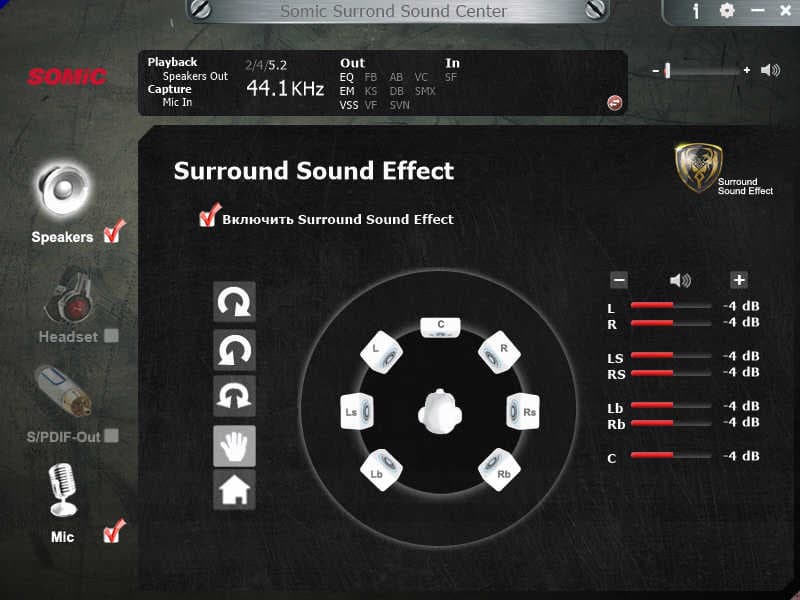Toggle Включить Surround Sound Effect checkbox
800x600 pixels.
click(209, 216)
